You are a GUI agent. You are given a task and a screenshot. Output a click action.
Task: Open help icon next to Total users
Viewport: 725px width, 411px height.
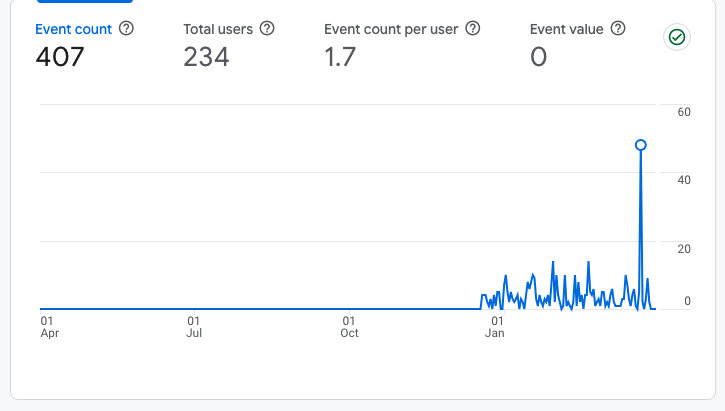tap(267, 29)
